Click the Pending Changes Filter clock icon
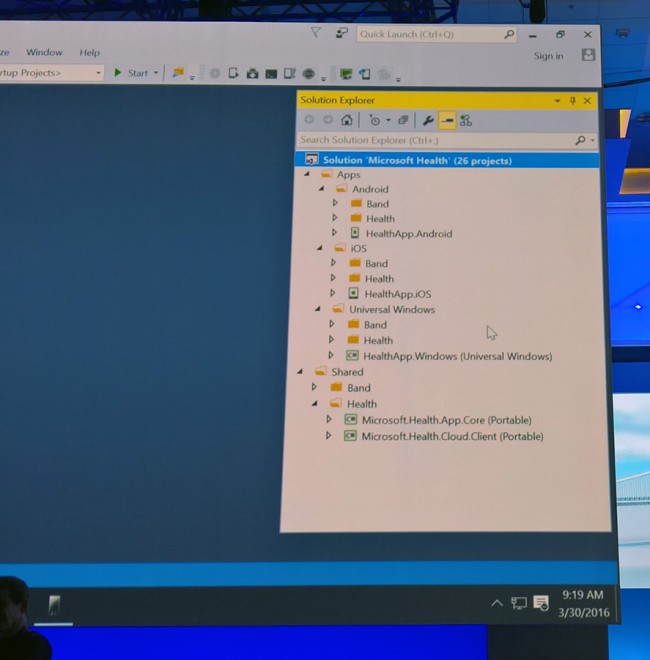 click(375, 120)
